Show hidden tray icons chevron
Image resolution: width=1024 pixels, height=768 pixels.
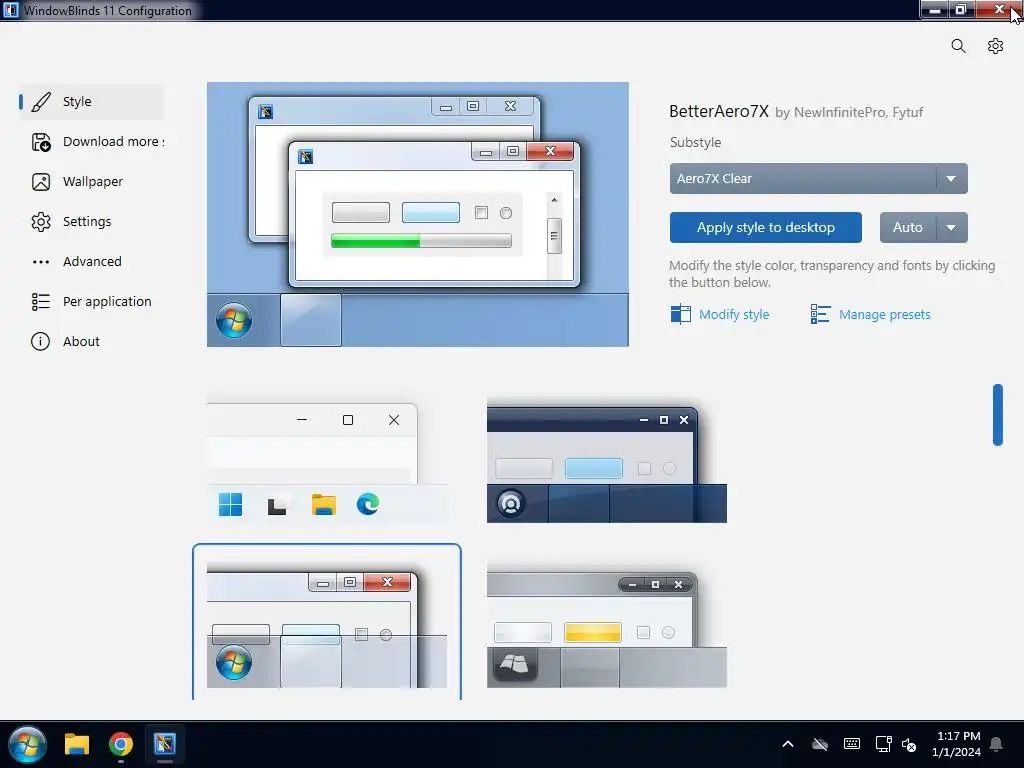788,744
